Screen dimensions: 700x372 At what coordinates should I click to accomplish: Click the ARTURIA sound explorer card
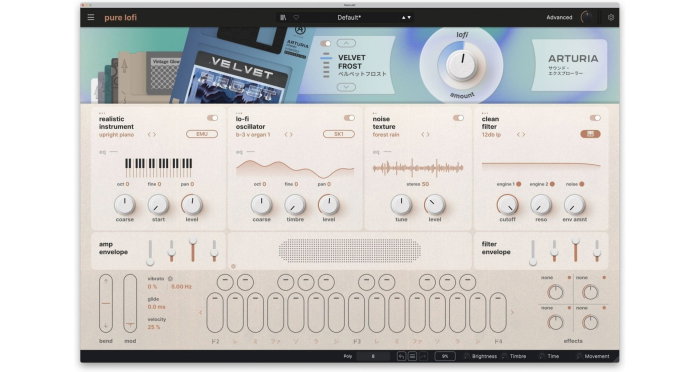click(569, 65)
